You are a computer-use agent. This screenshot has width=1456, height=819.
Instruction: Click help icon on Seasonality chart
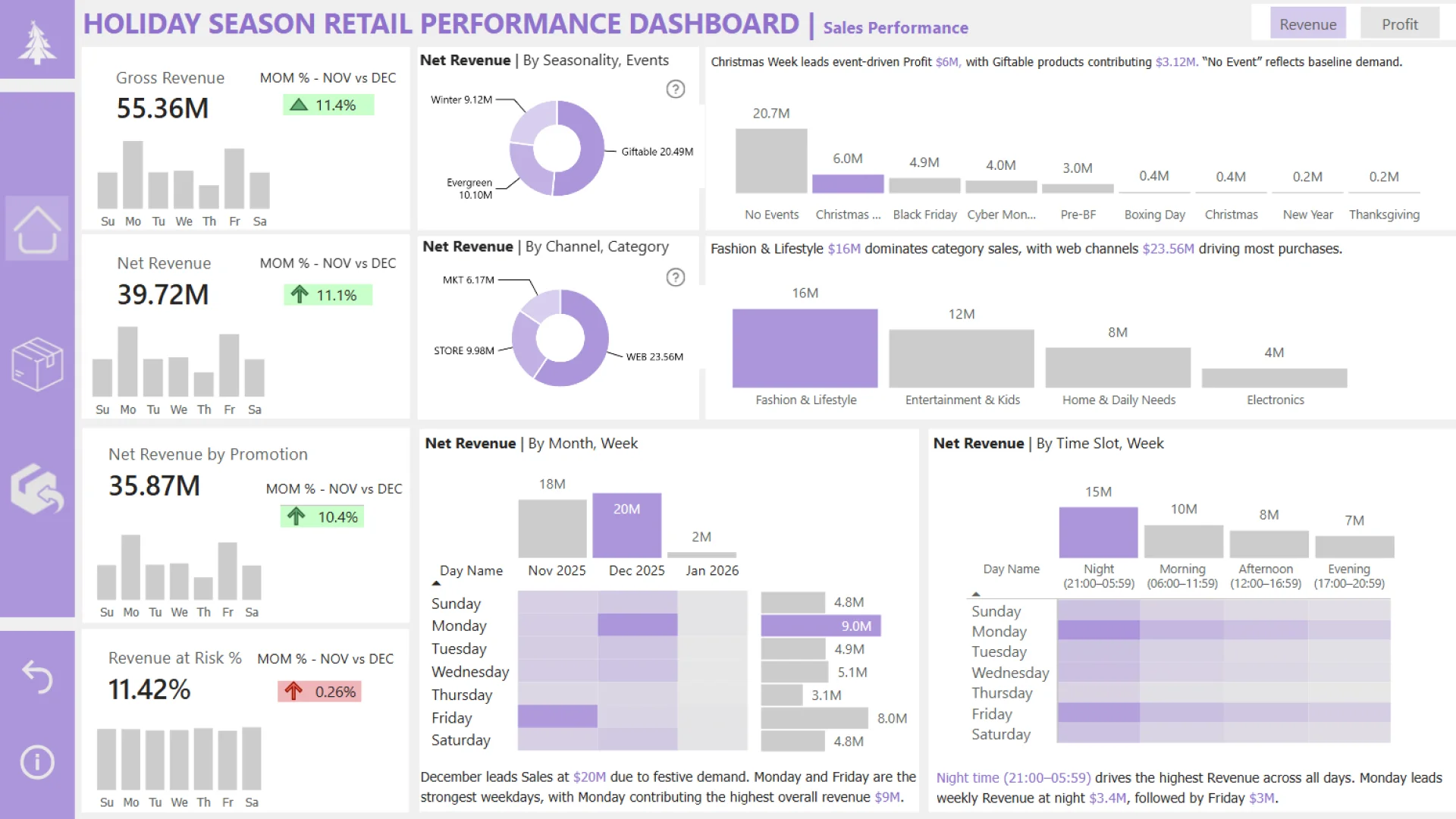[x=675, y=89]
